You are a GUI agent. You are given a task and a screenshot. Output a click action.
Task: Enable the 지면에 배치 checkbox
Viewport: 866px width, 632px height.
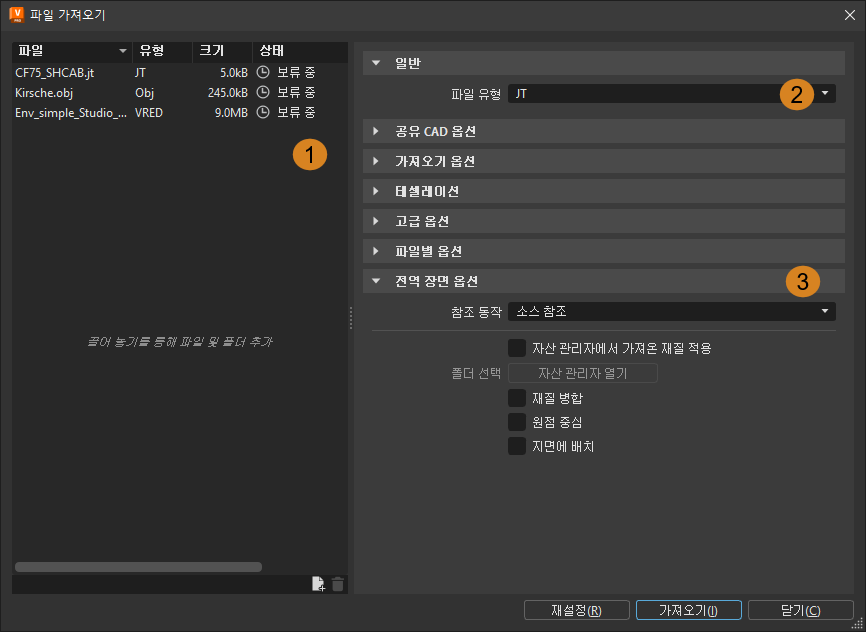517,446
